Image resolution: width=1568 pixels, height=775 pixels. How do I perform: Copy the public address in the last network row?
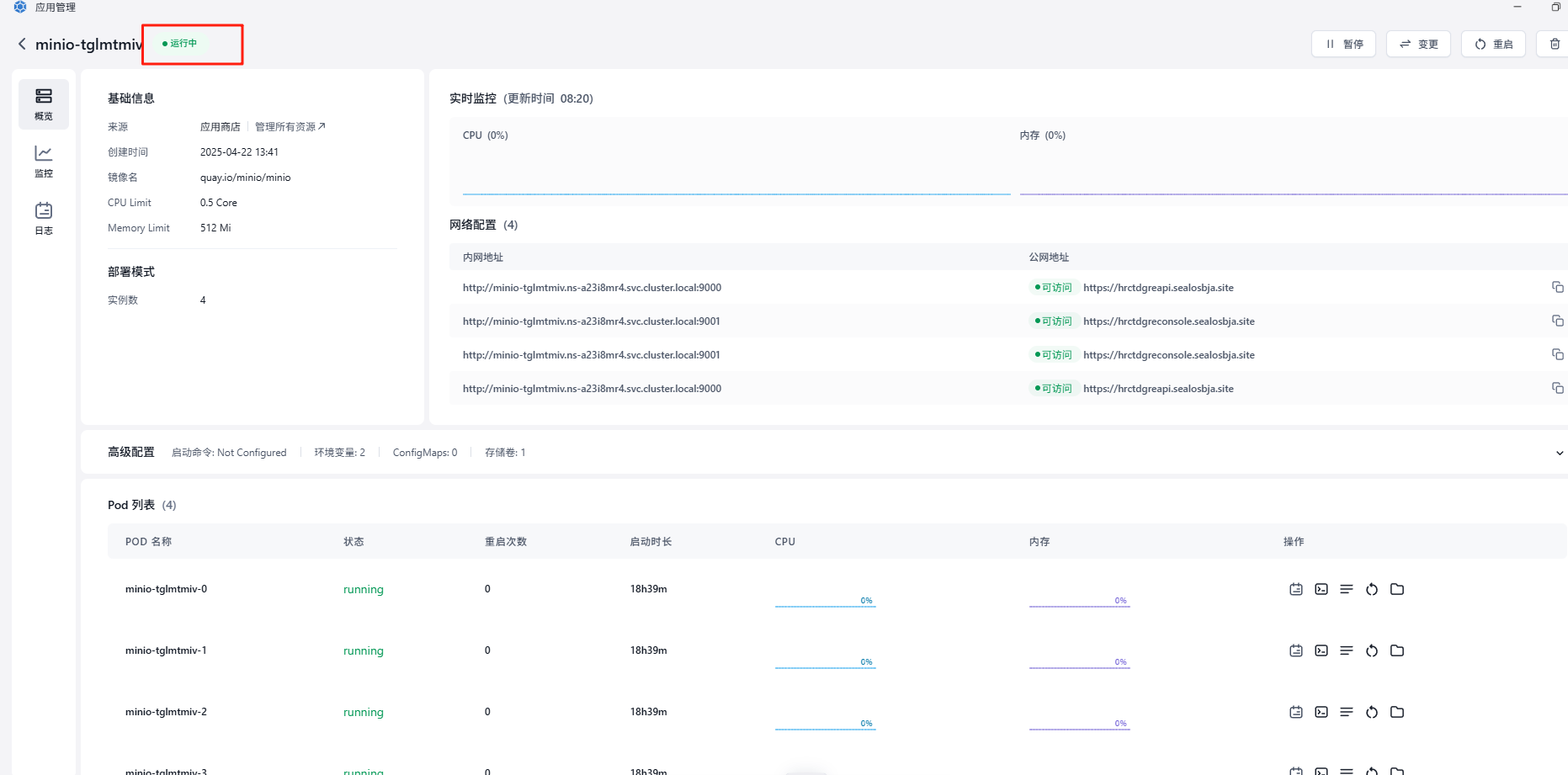pyautogui.click(x=1558, y=388)
